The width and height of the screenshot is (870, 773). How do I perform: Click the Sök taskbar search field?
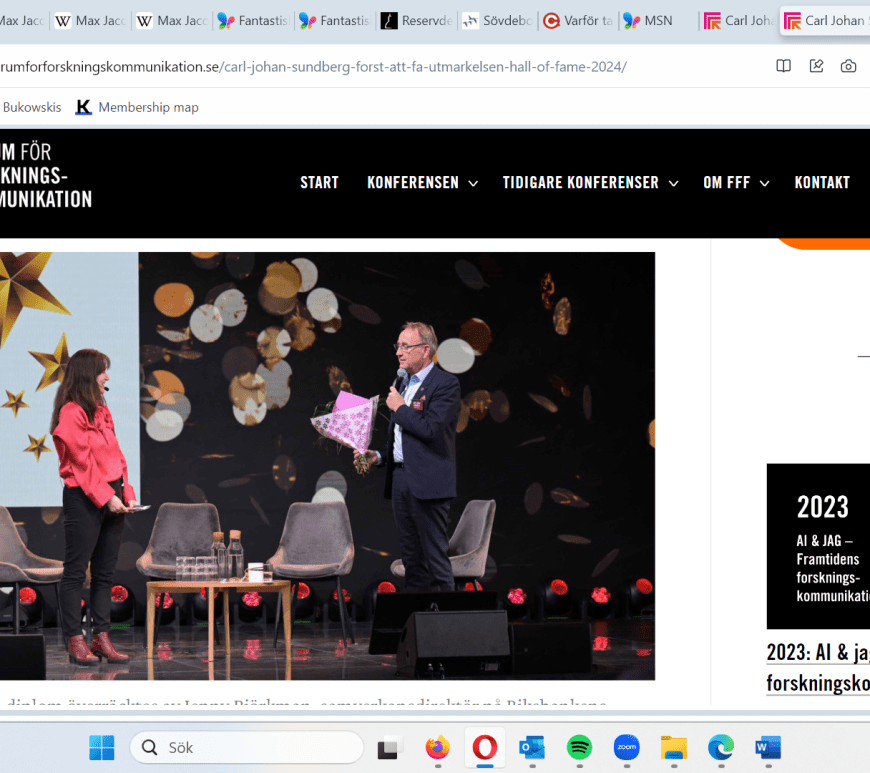(246, 747)
